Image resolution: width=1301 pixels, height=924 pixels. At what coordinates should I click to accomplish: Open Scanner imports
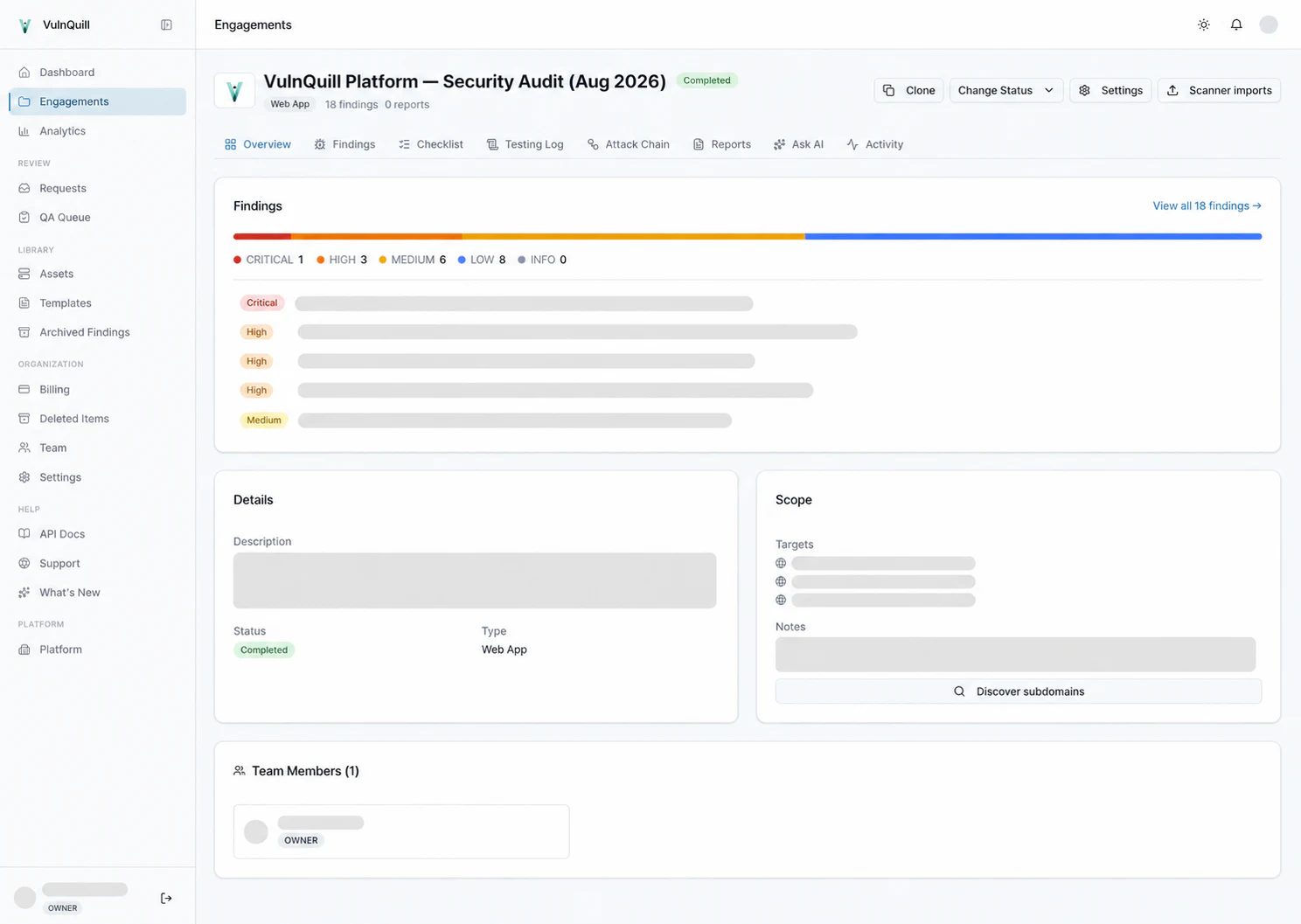coord(1219,90)
